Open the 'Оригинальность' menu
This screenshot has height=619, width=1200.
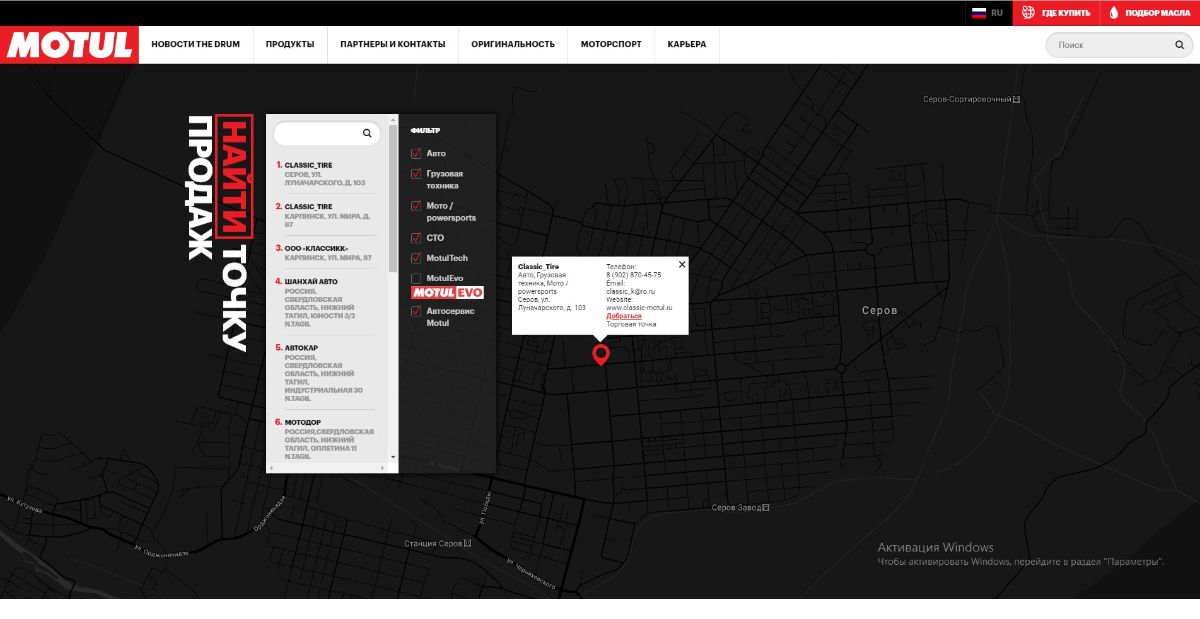click(x=513, y=45)
